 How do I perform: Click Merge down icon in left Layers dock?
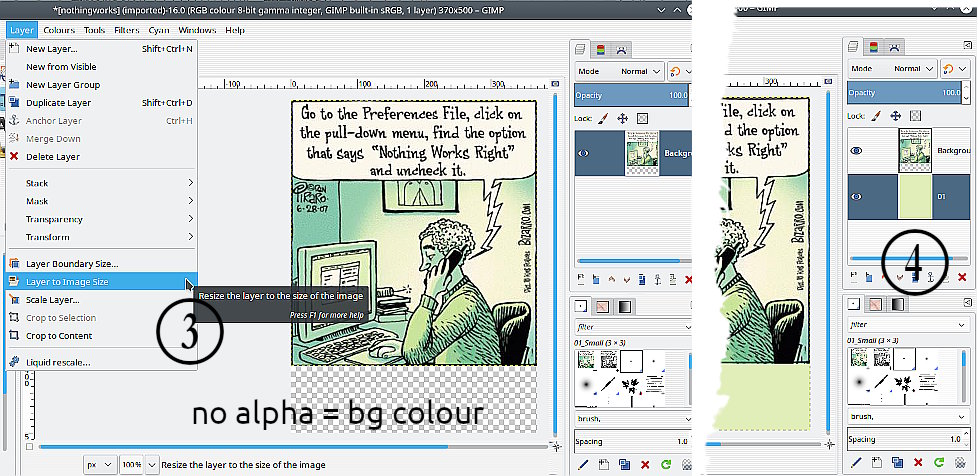click(673, 279)
